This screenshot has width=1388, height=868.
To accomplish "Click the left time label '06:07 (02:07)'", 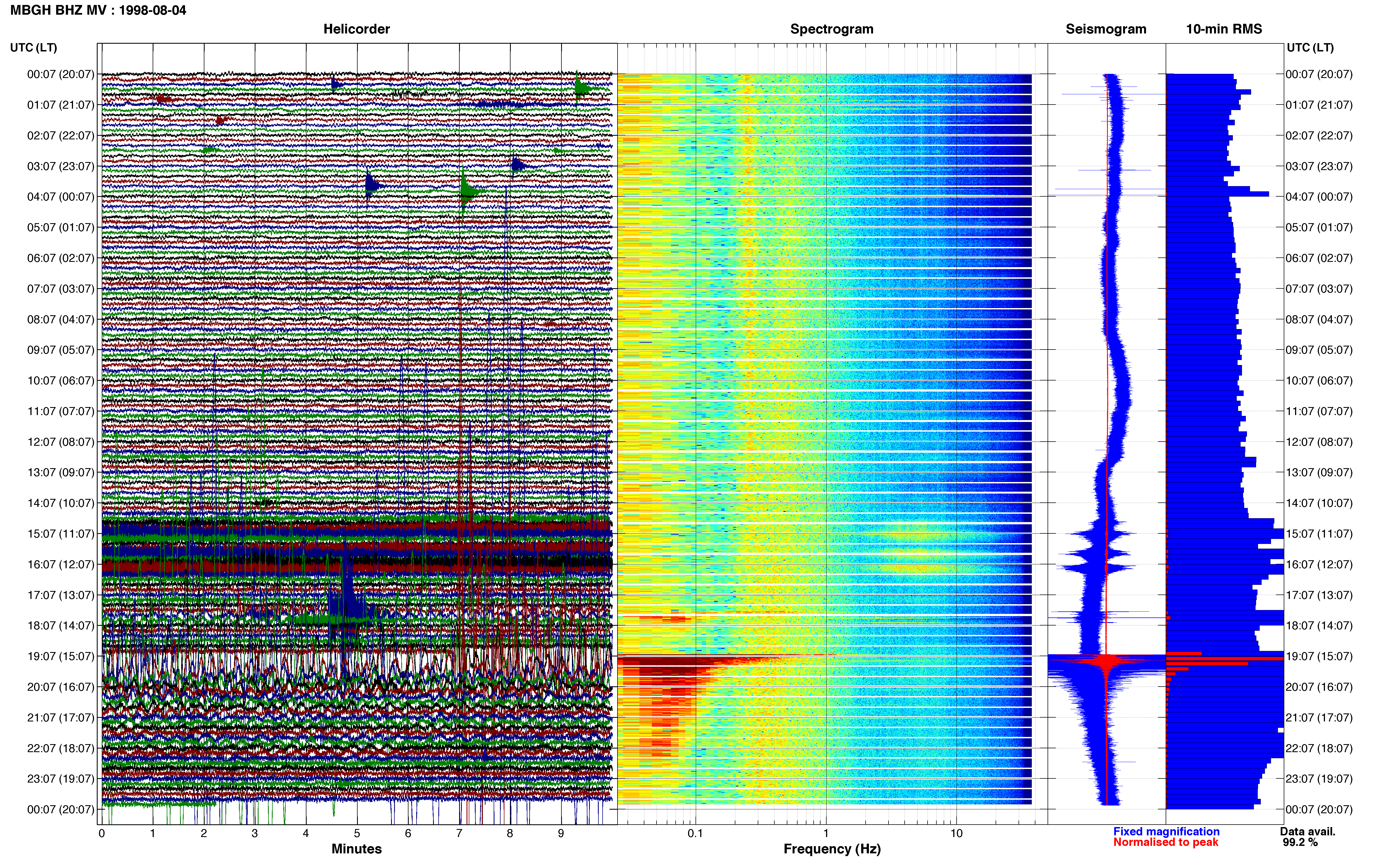I will pyautogui.click(x=61, y=258).
